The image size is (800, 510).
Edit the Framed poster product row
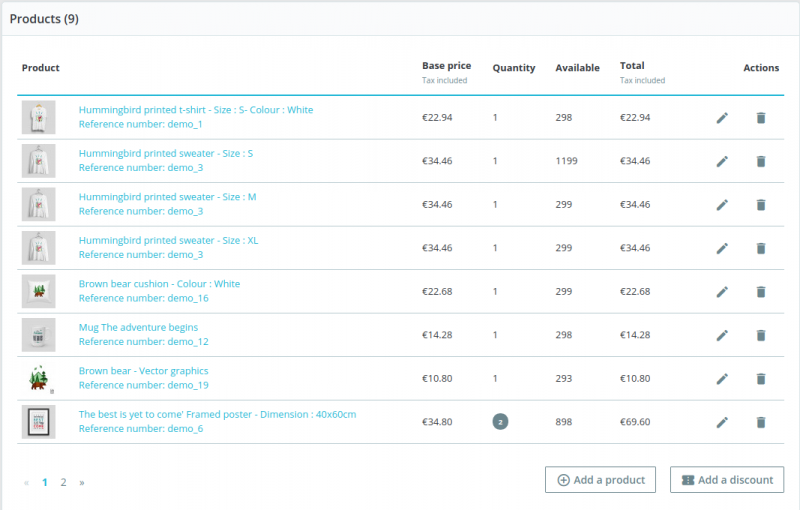click(722, 422)
